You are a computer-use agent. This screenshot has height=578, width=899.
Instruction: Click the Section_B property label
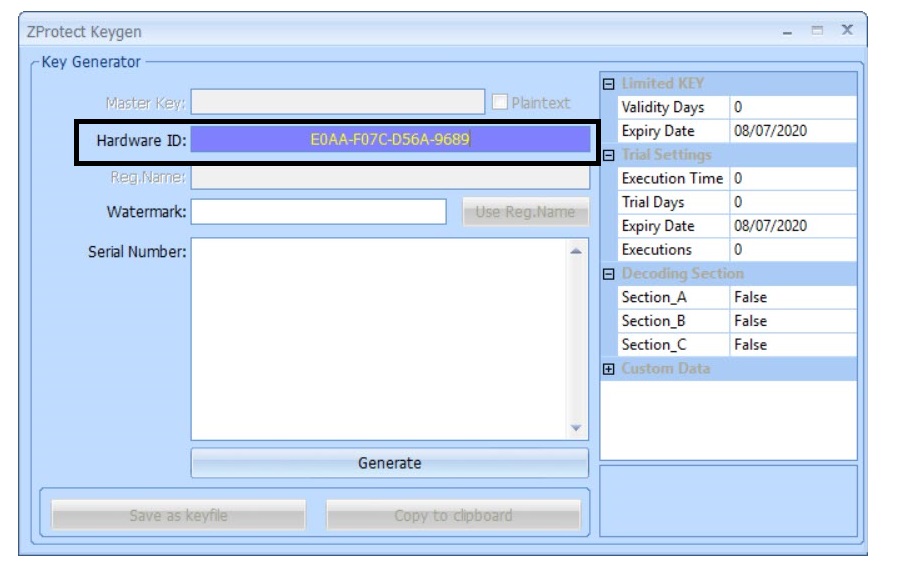pos(654,321)
